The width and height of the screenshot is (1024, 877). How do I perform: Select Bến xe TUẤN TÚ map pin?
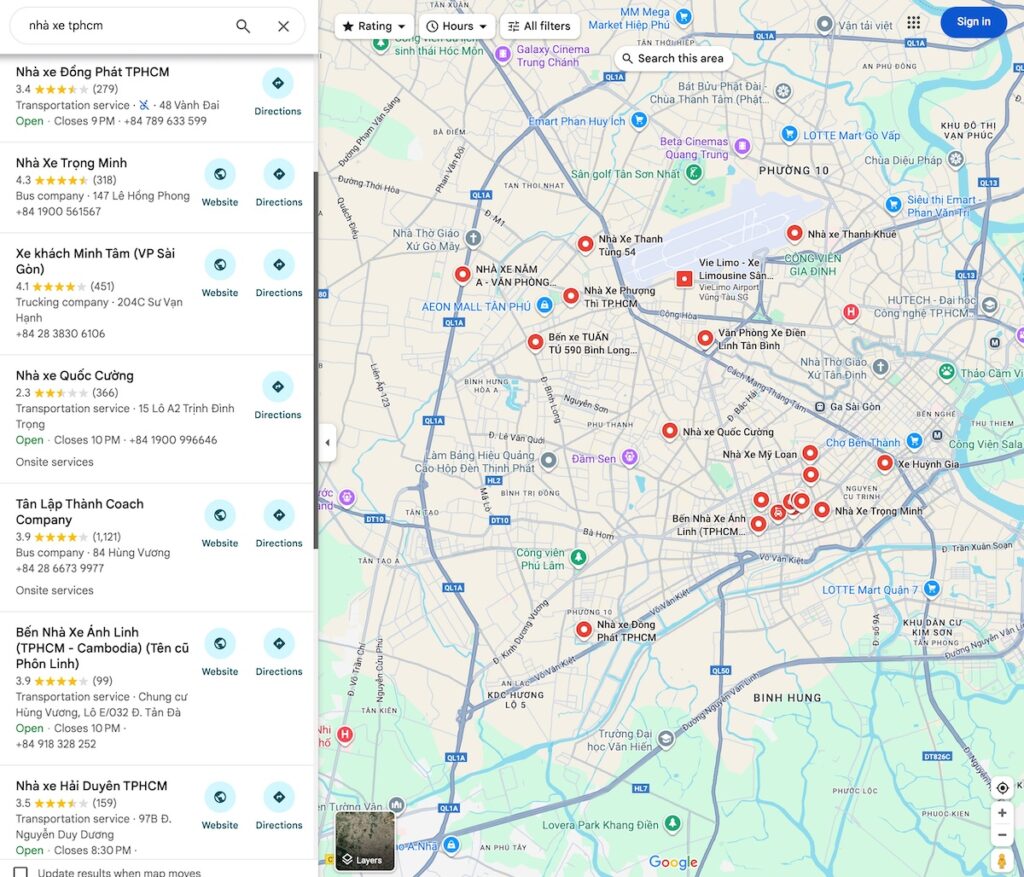tap(536, 342)
